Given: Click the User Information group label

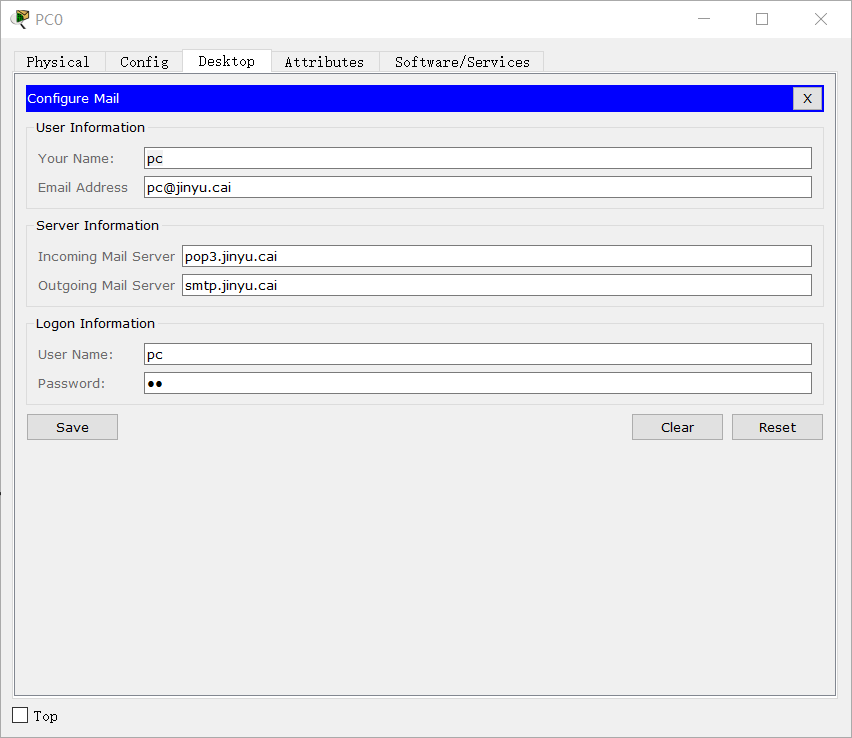Looking at the screenshot, I should click(x=90, y=128).
